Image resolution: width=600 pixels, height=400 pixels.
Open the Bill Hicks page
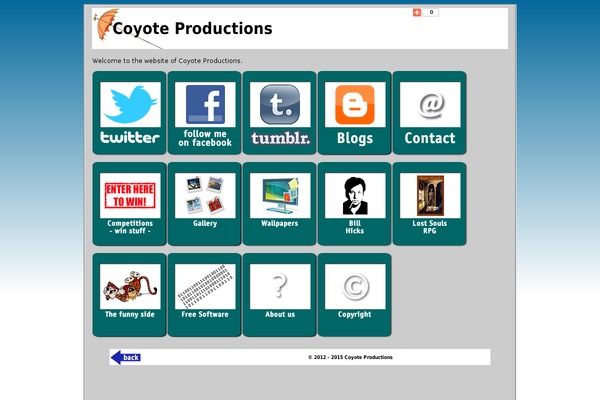tap(355, 203)
